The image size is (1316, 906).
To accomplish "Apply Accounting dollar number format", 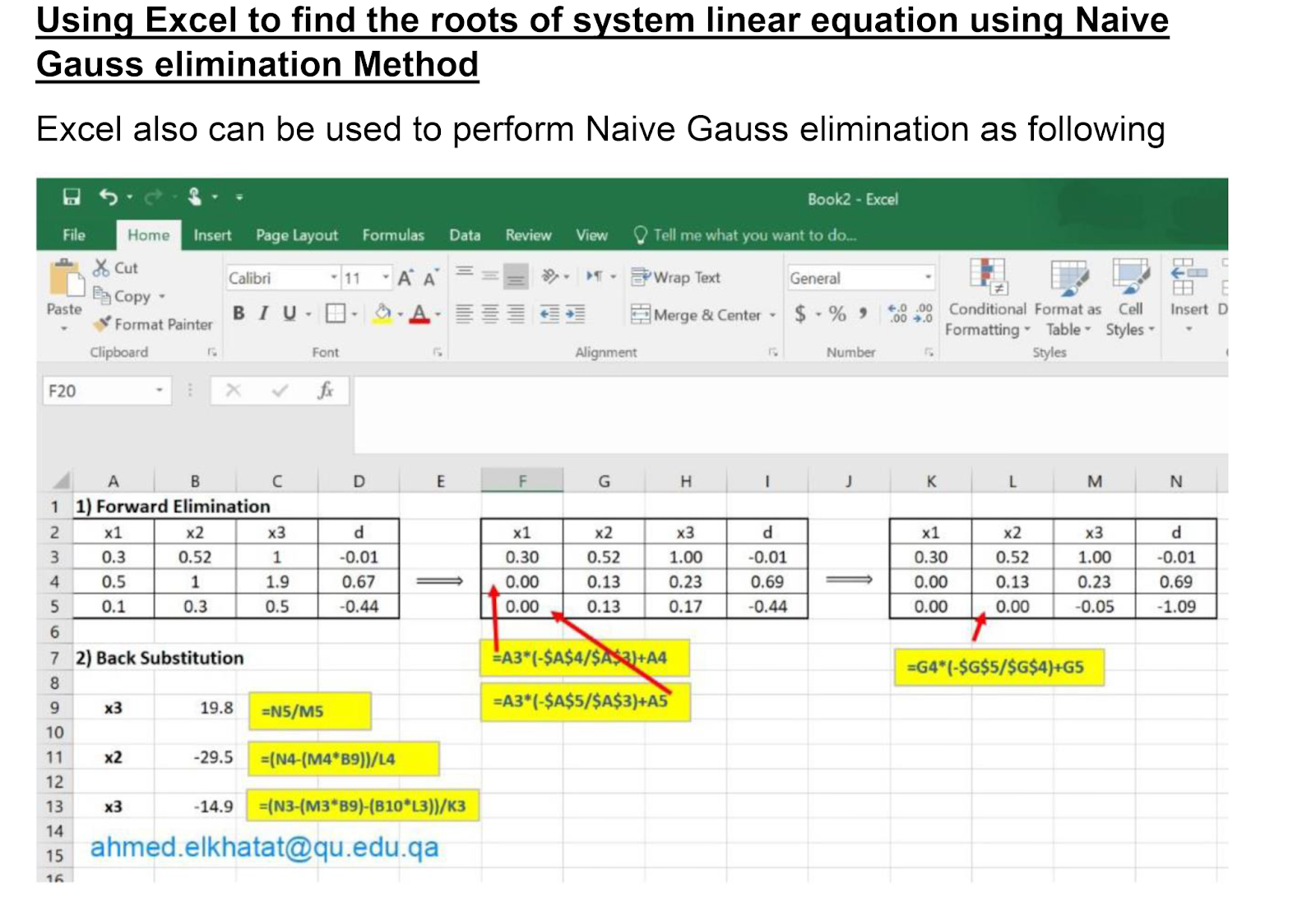I will click(x=800, y=313).
